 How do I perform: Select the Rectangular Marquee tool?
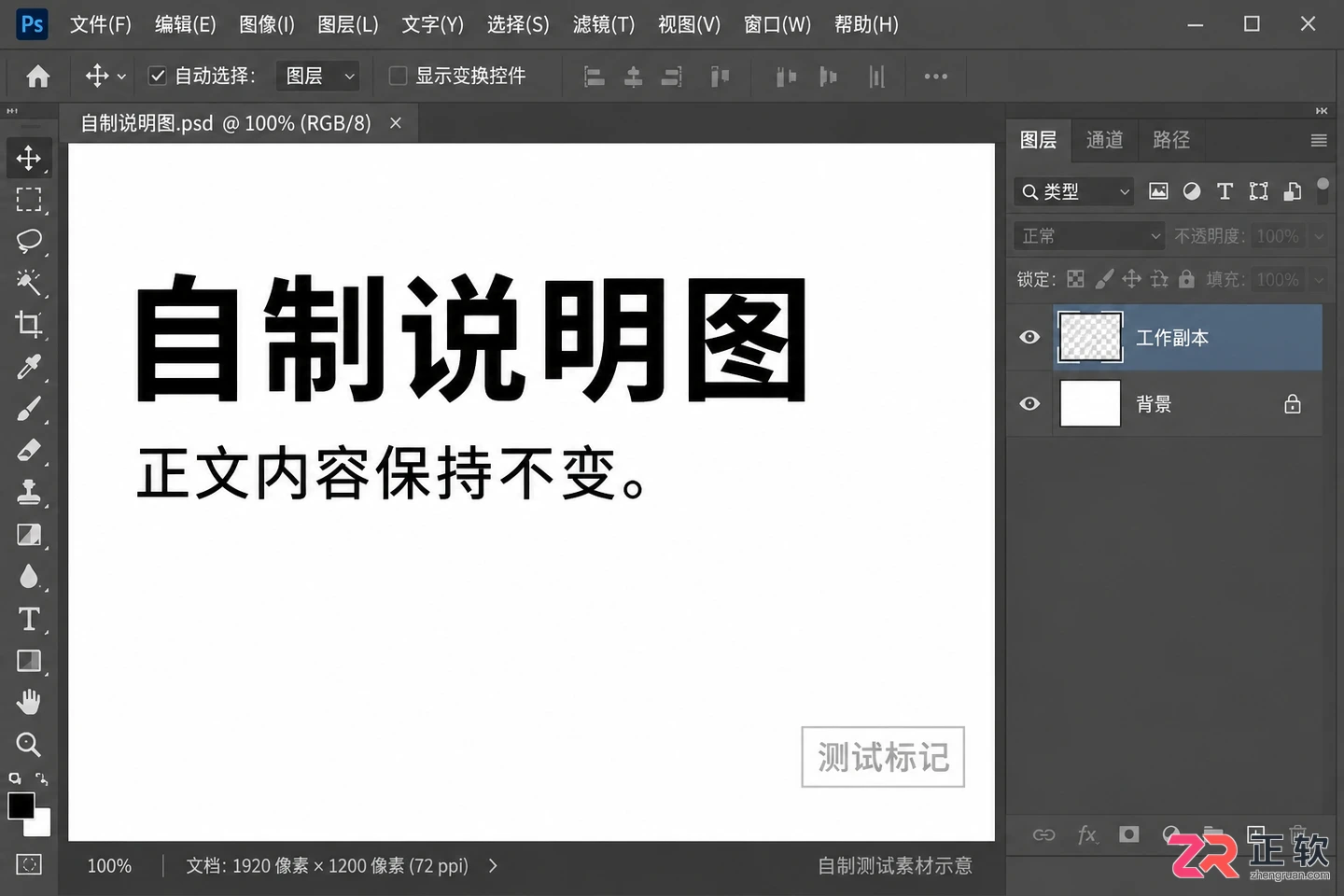[28, 199]
